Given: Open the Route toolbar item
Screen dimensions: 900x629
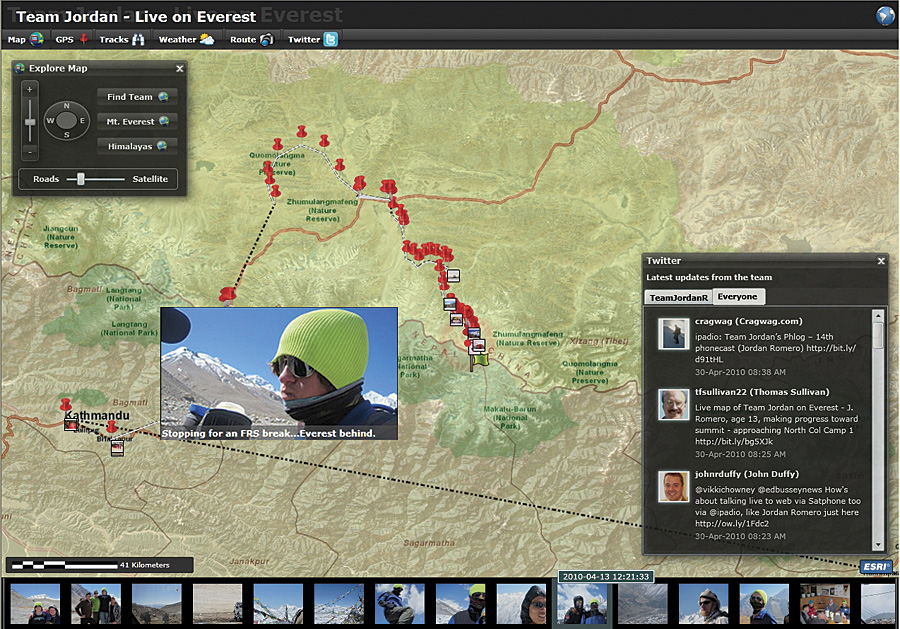Looking at the screenshot, I should tap(251, 40).
